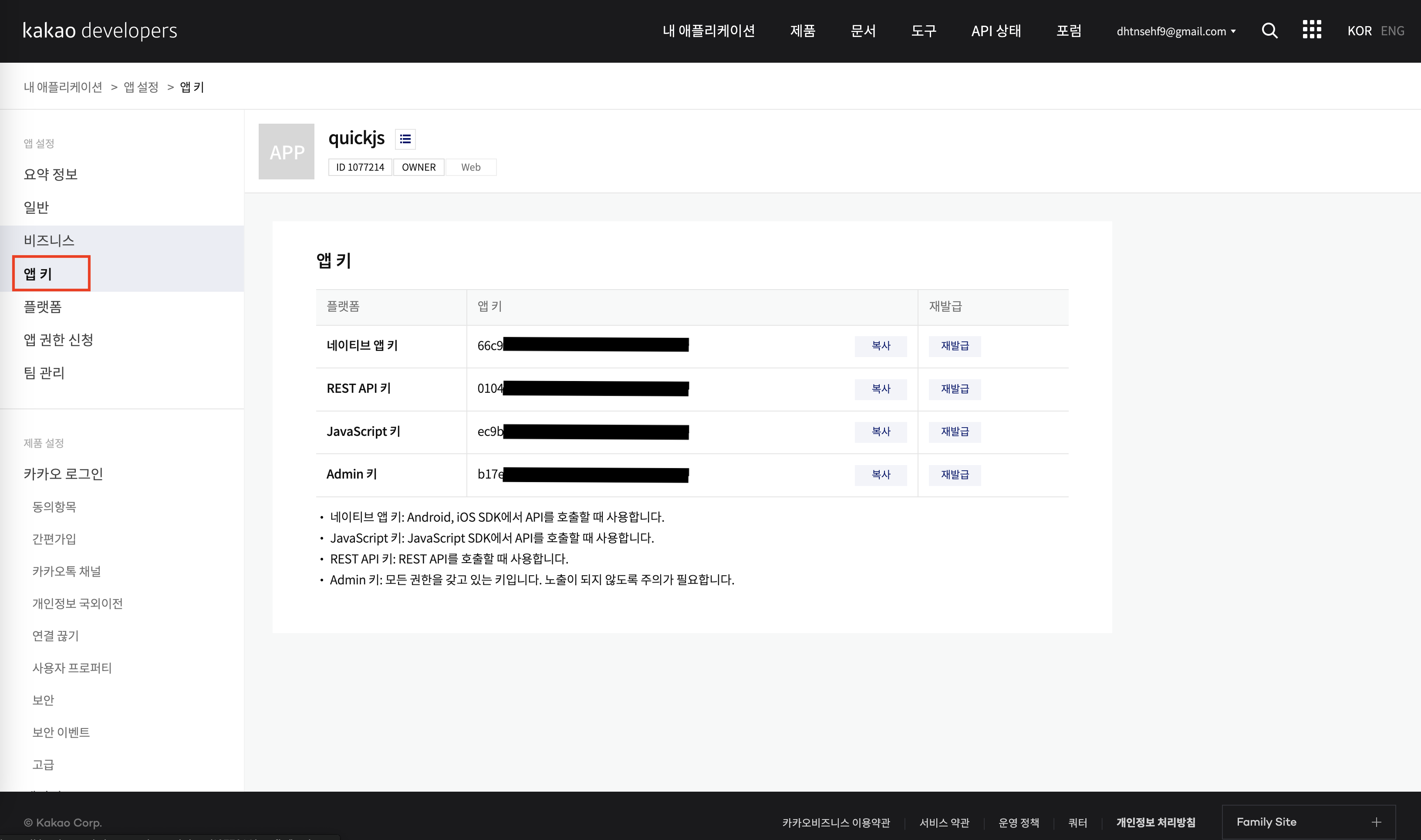1421x840 pixels.
Task: Open 개인정보 처리방침 footer link
Action: coord(1156,823)
